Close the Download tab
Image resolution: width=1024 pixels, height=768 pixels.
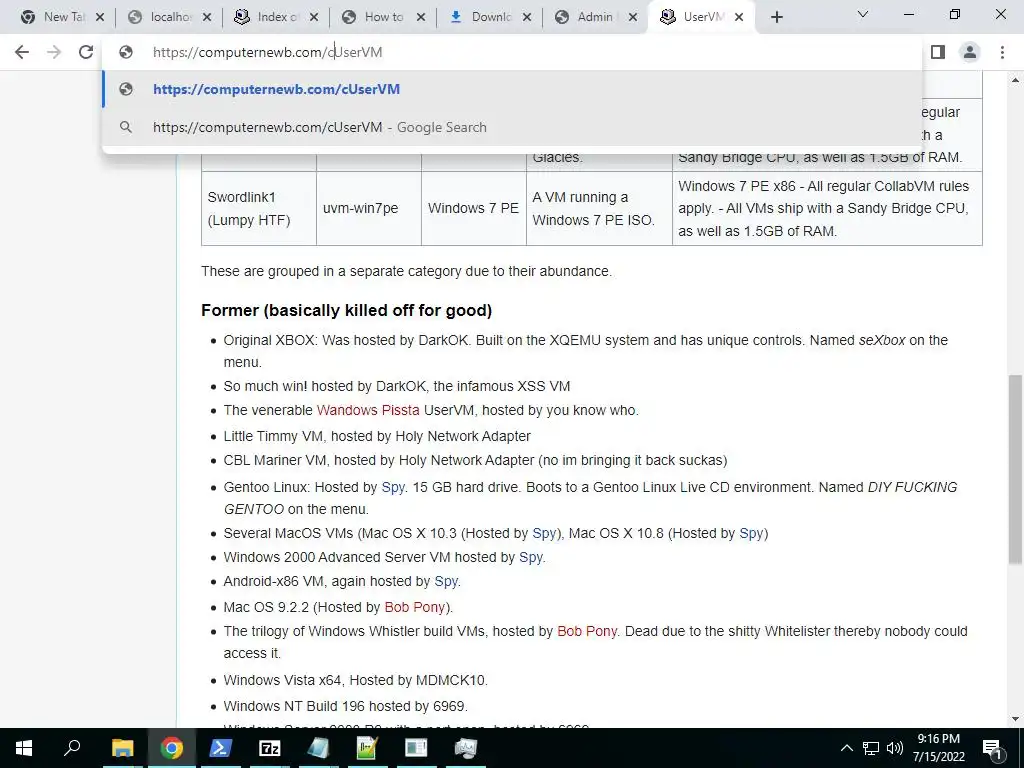click(527, 18)
